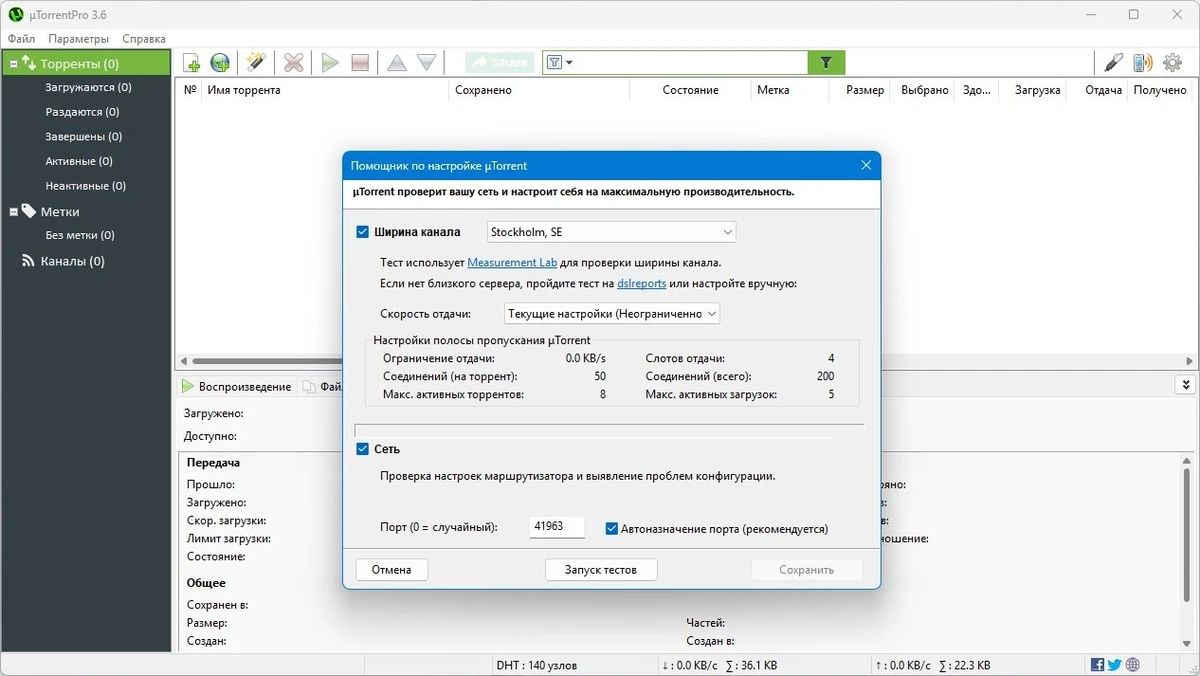Click the port number field 41963
The height and width of the screenshot is (676, 1200).
click(557, 527)
